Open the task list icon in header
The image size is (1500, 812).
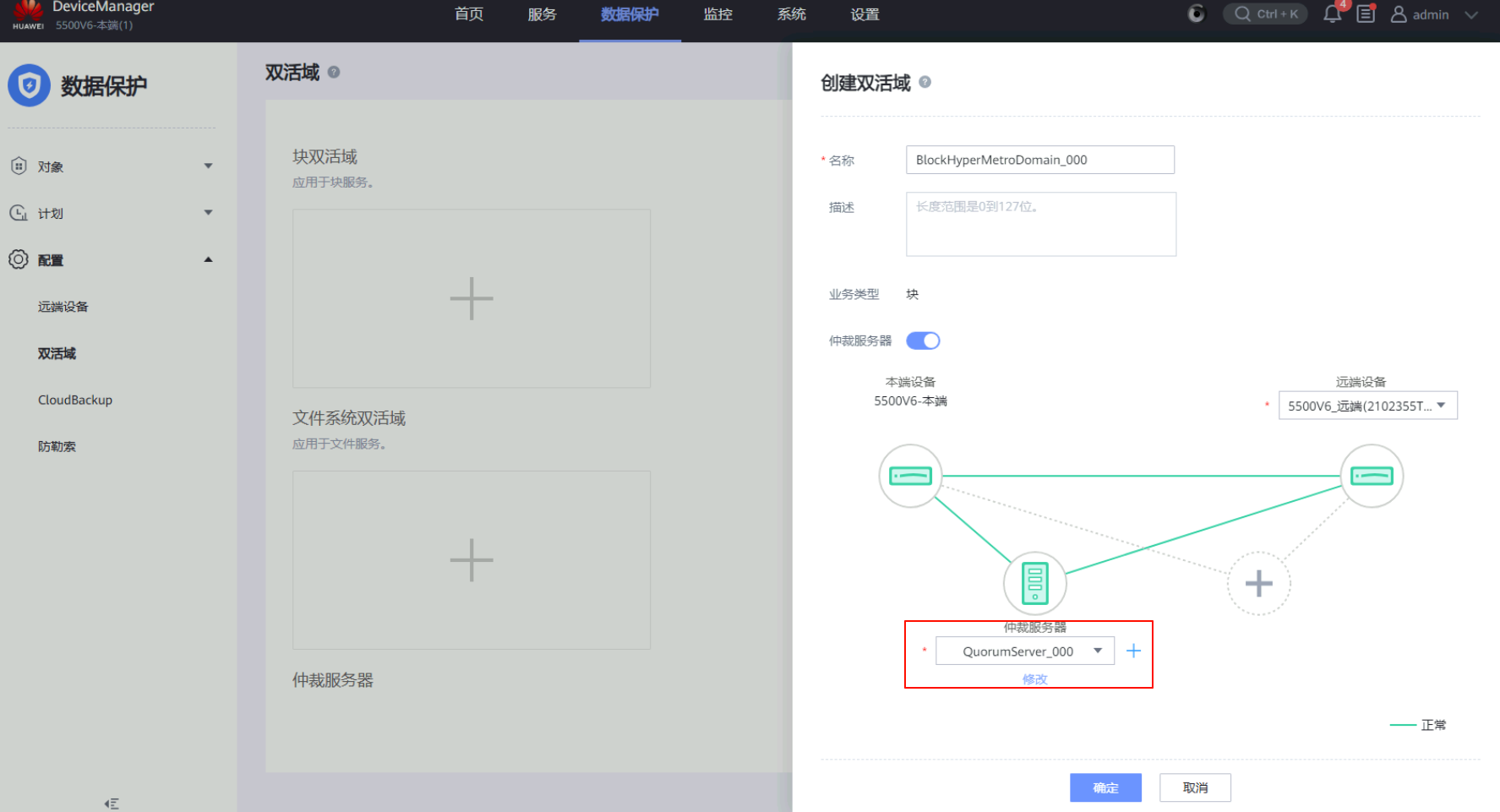[1366, 14]
